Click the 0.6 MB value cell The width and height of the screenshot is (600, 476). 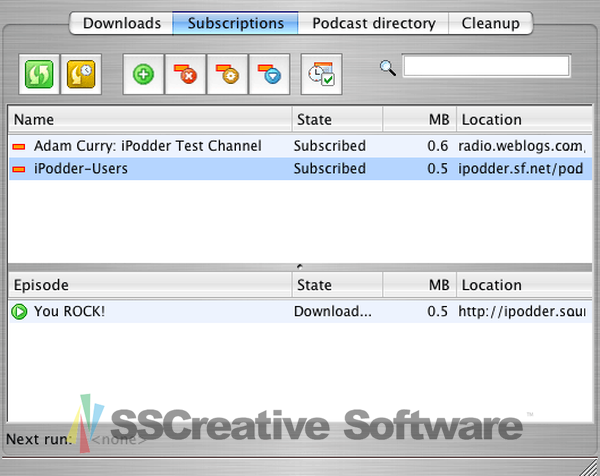[438, 146]
